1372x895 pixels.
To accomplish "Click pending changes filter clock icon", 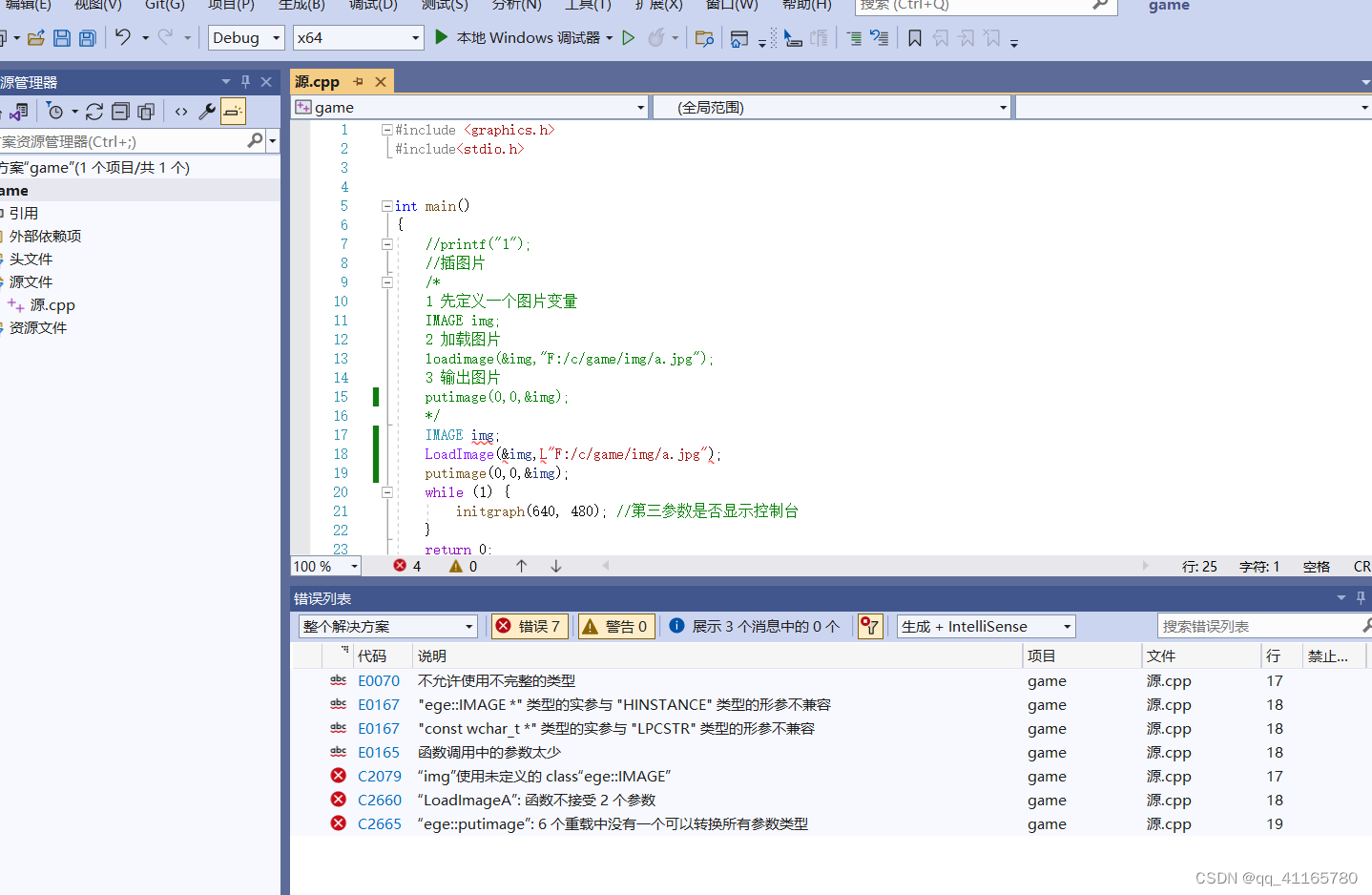I will click(55, 112).
